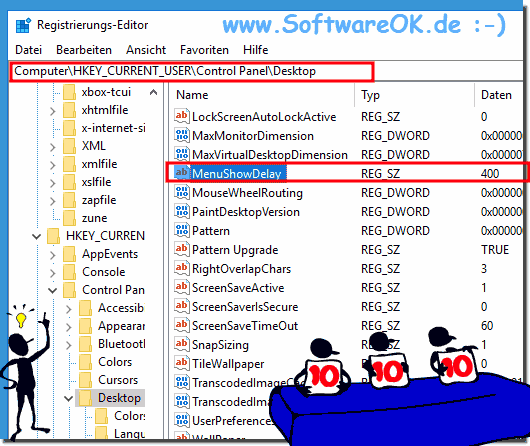Click the ScreenSaveActive string icon
Image resolution: width=530 pixels, height=446 pixels.
point(182,286)
